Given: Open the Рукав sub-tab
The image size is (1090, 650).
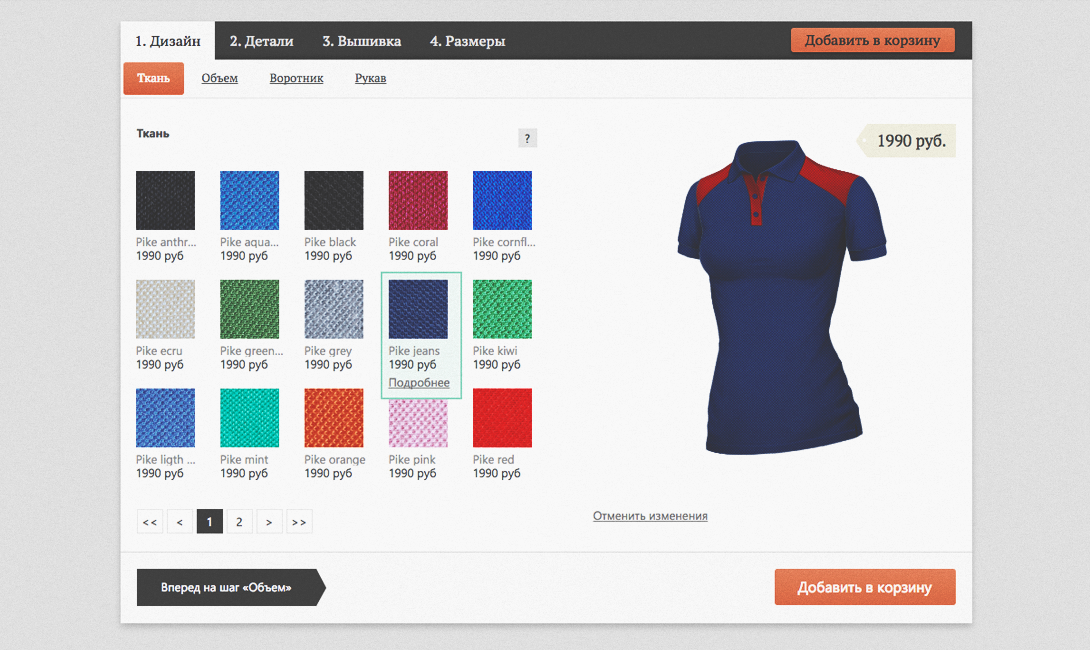Looking at the screenshot, I should click(371, 78).
